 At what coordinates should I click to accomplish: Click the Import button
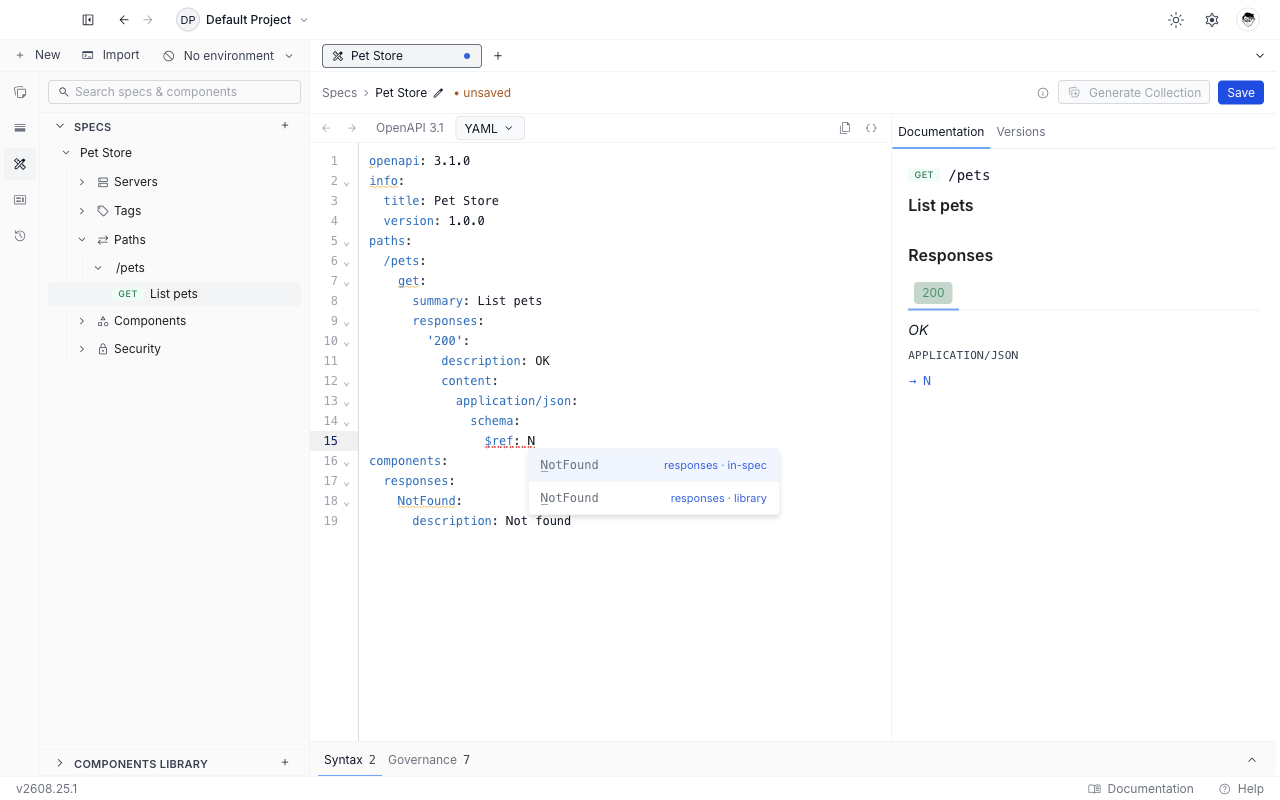pyautogui.click(x=111, y=55)
